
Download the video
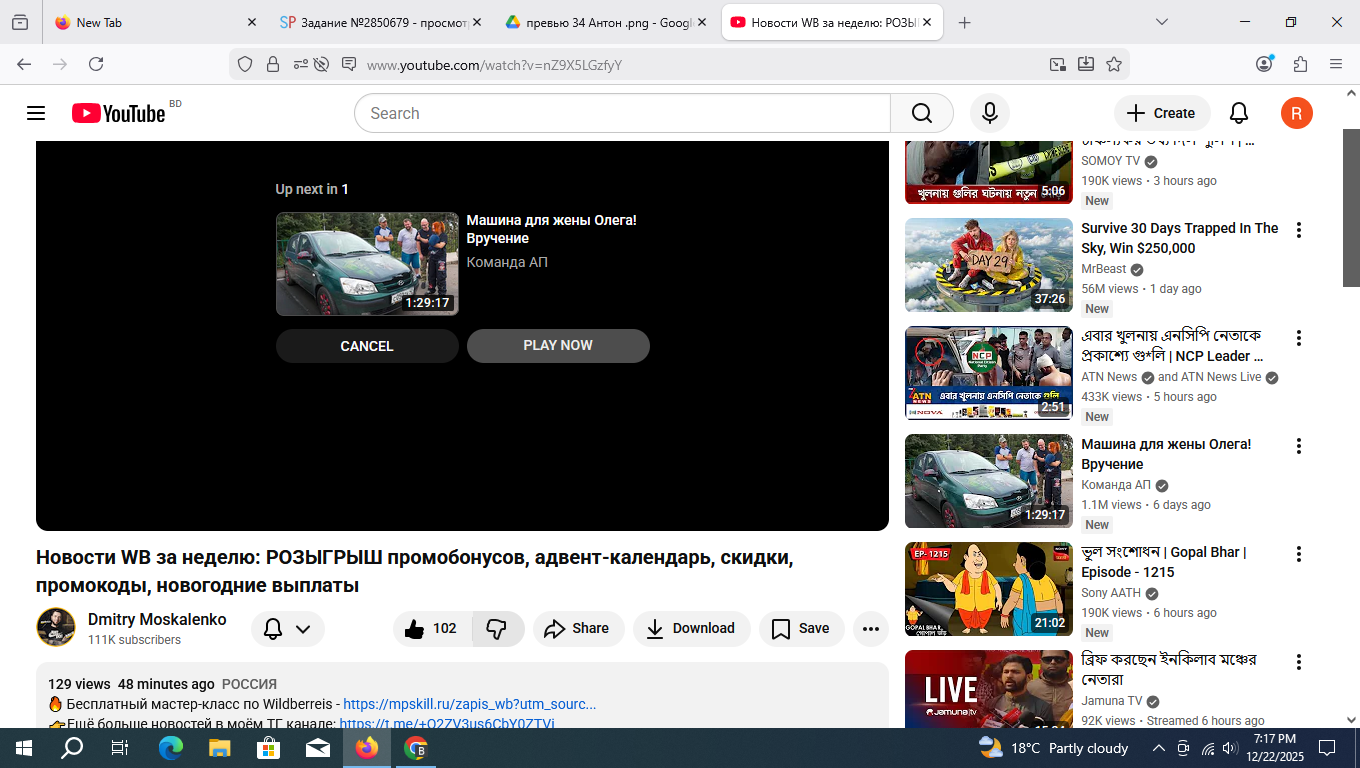(x=692, y=629)
